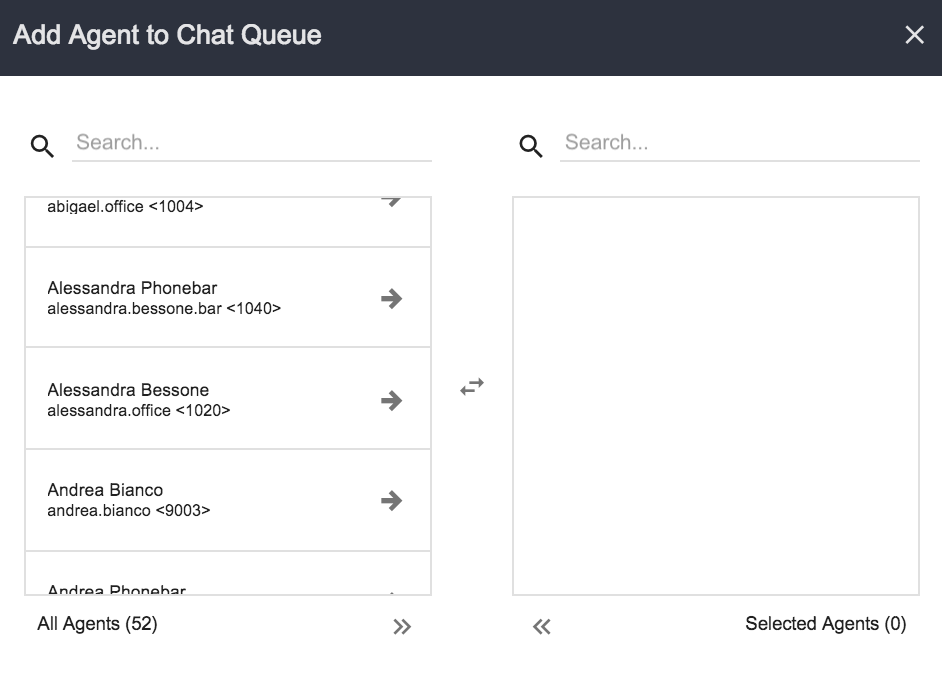Viewport: 942px width, 682px height.
Task: Click the swap arrows icon between lists
Action: 472,386
